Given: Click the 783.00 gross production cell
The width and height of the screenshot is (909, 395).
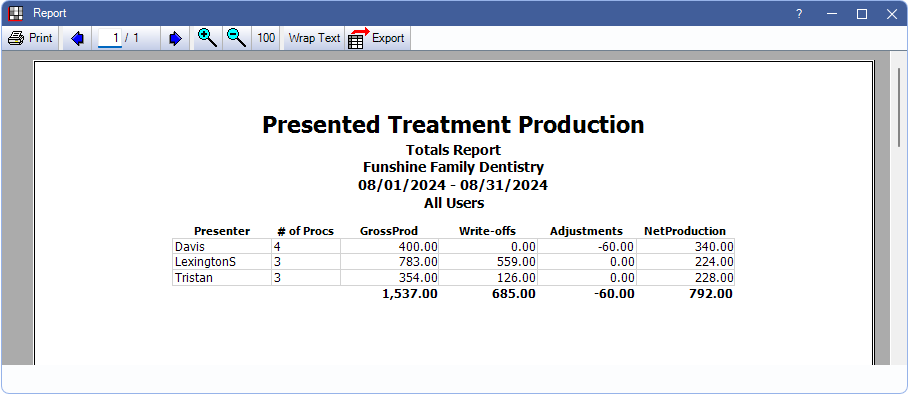Looking at the screenshot, I should pos(390,262).
